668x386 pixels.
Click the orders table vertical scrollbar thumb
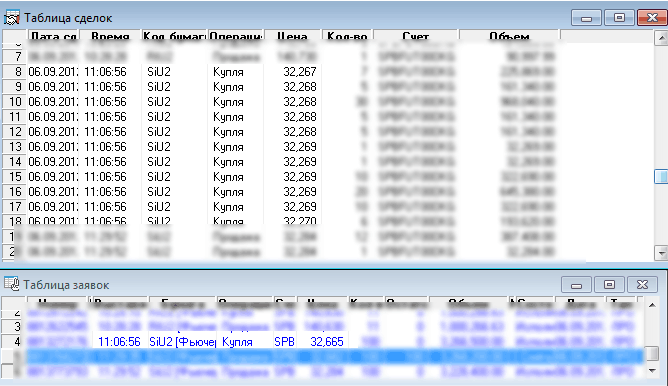coord(652,353)
